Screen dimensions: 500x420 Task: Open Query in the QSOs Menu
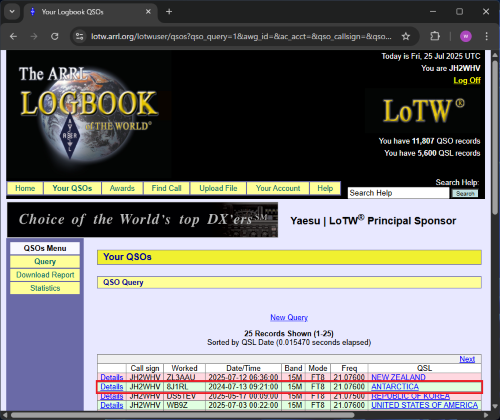45,262
